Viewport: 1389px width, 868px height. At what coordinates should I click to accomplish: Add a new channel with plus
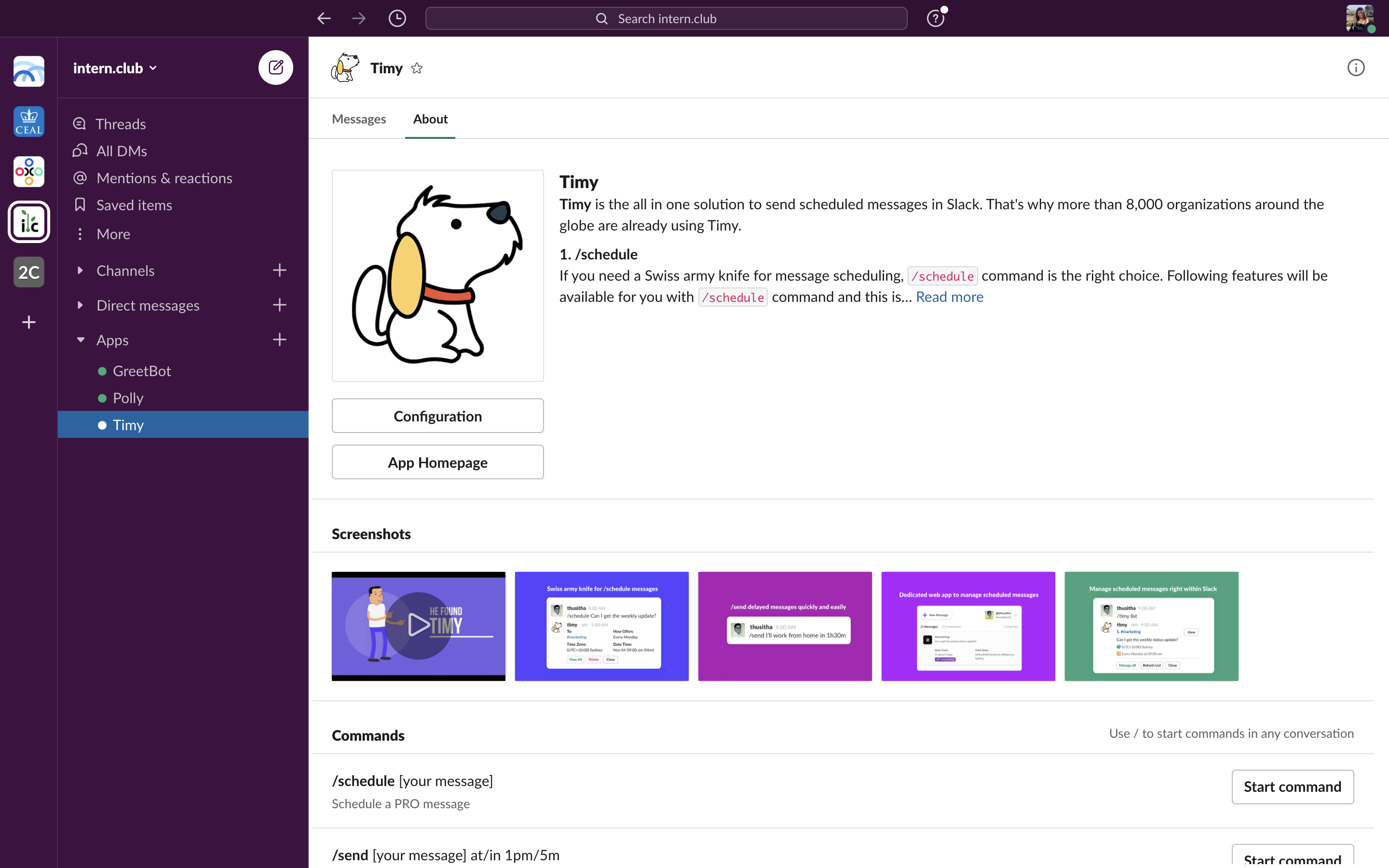[280, 271]
